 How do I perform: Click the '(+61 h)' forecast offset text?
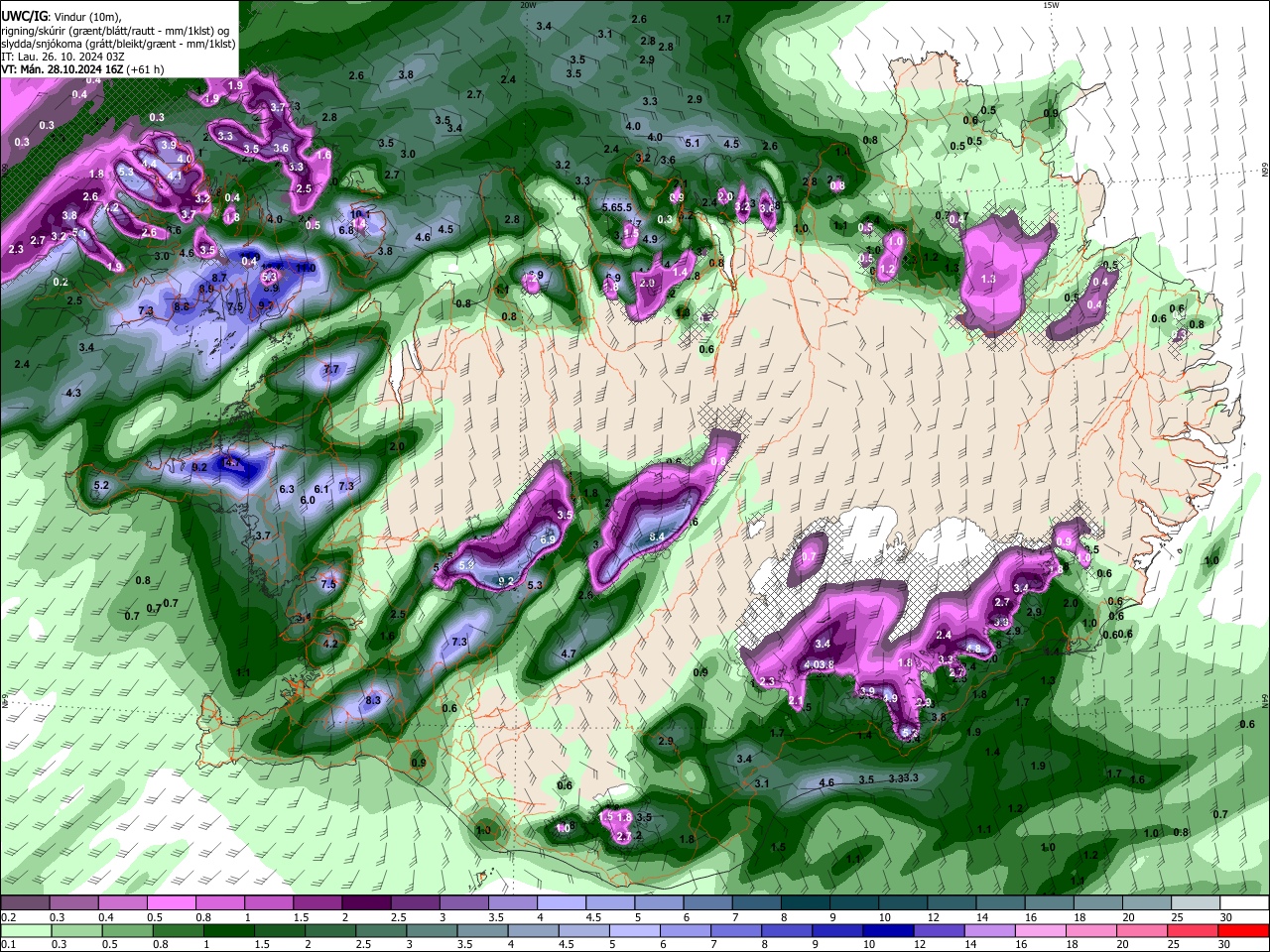[145, 69]
